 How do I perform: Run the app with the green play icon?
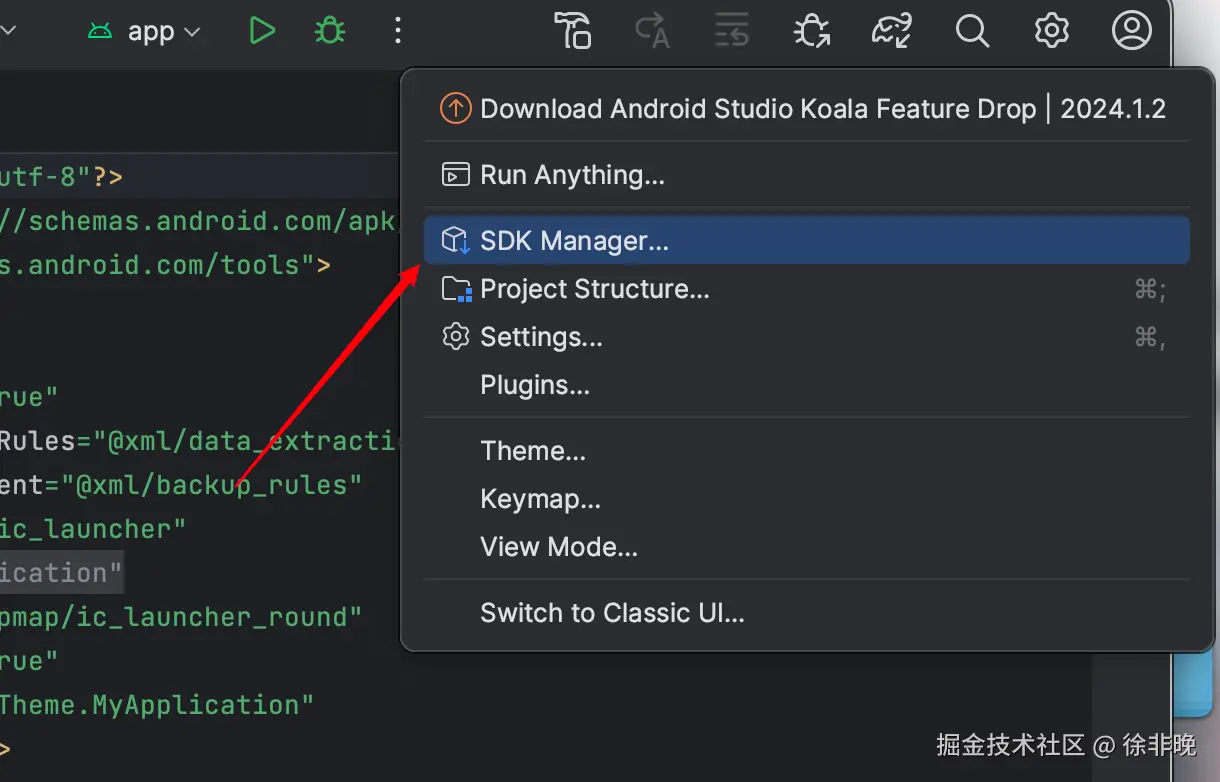[x=262, y=31]
